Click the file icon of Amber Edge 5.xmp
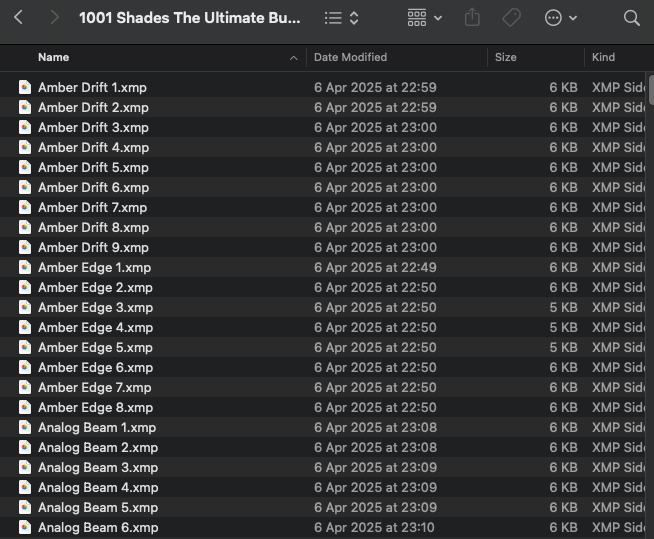The width and height of the screenshot is (654, 539). [25, 347]
